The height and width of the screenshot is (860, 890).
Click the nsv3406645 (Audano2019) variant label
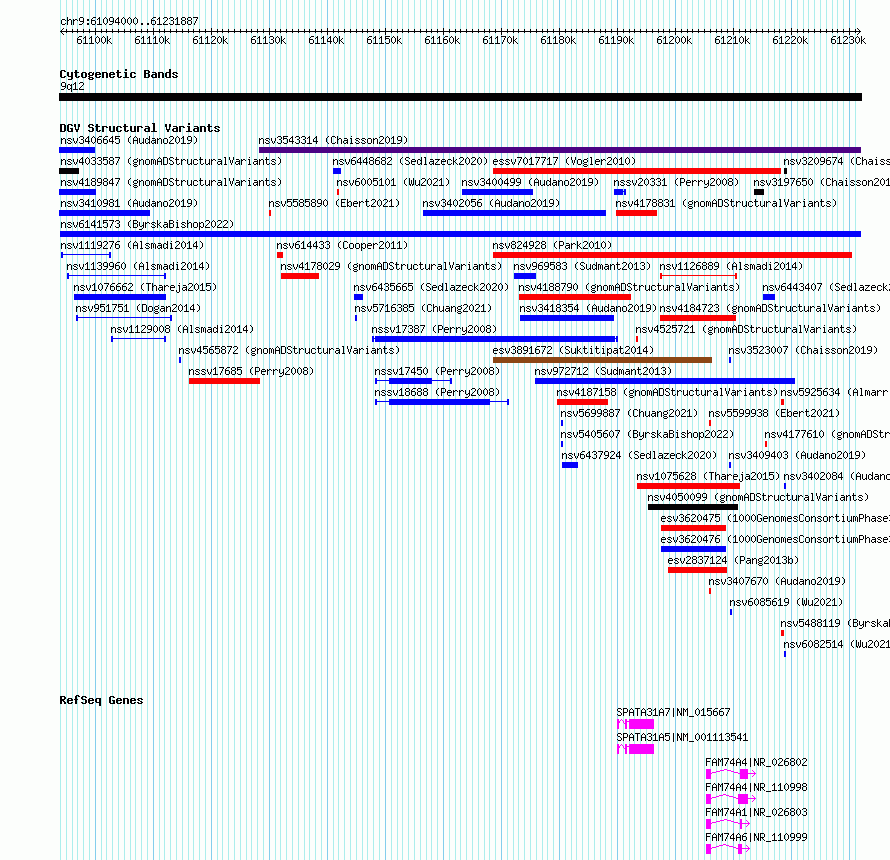coord(129,140)
